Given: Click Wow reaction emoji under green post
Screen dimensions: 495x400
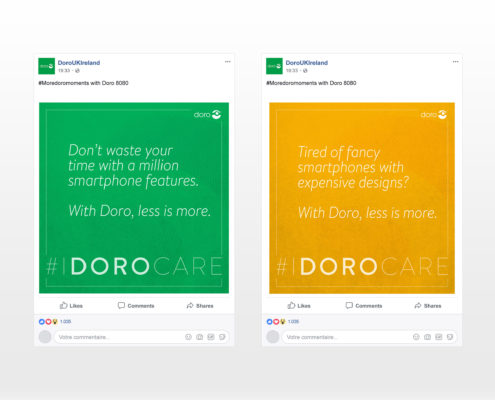Looking at the screenshot, I should (55, 322).
